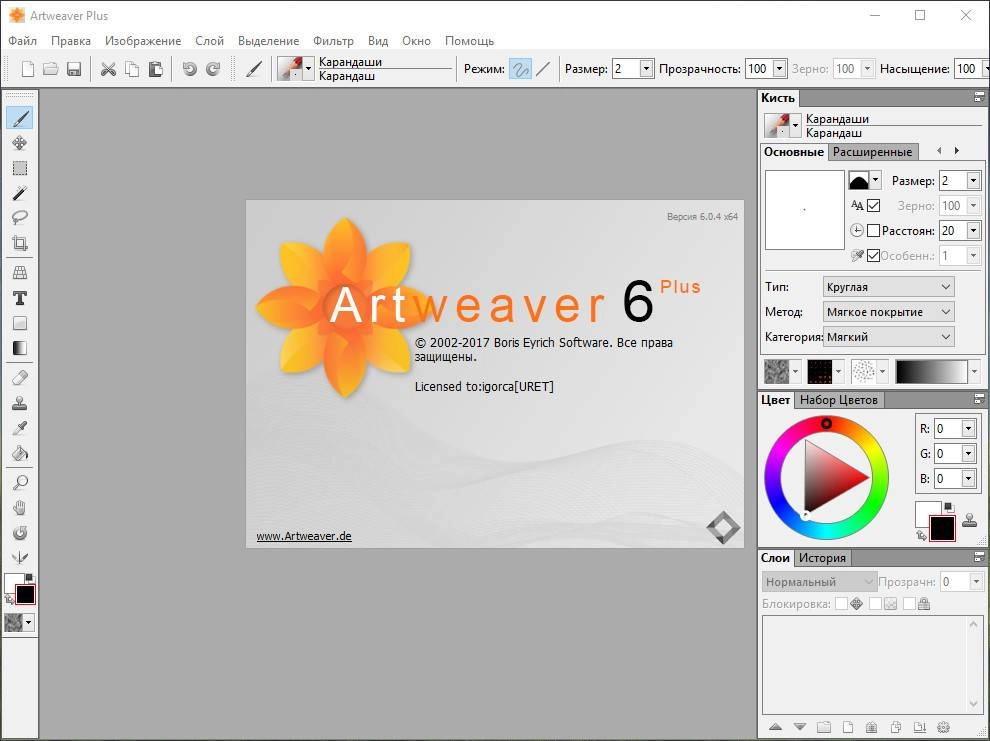This screenshot has height=741, width=990.
Task: Select the Magic Wand tool
Action: [20, 193]
